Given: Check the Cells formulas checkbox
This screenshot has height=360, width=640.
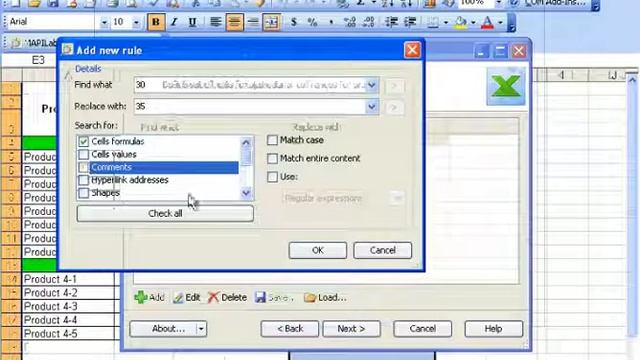Looking at the screenshot, I should coord(83,141).
